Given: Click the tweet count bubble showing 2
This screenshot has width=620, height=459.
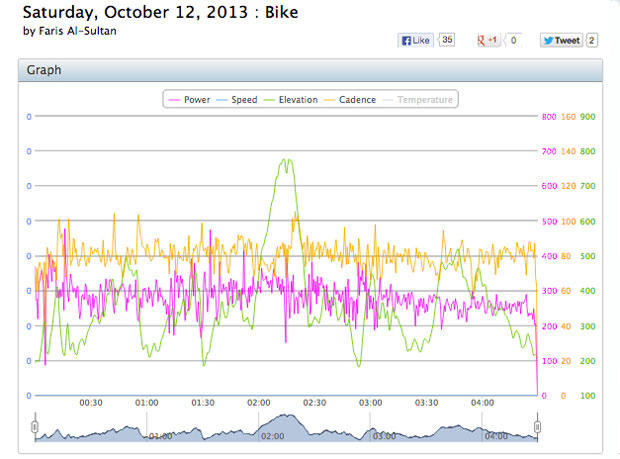Looking at the screenshot, I should click(x=592, y=41).
